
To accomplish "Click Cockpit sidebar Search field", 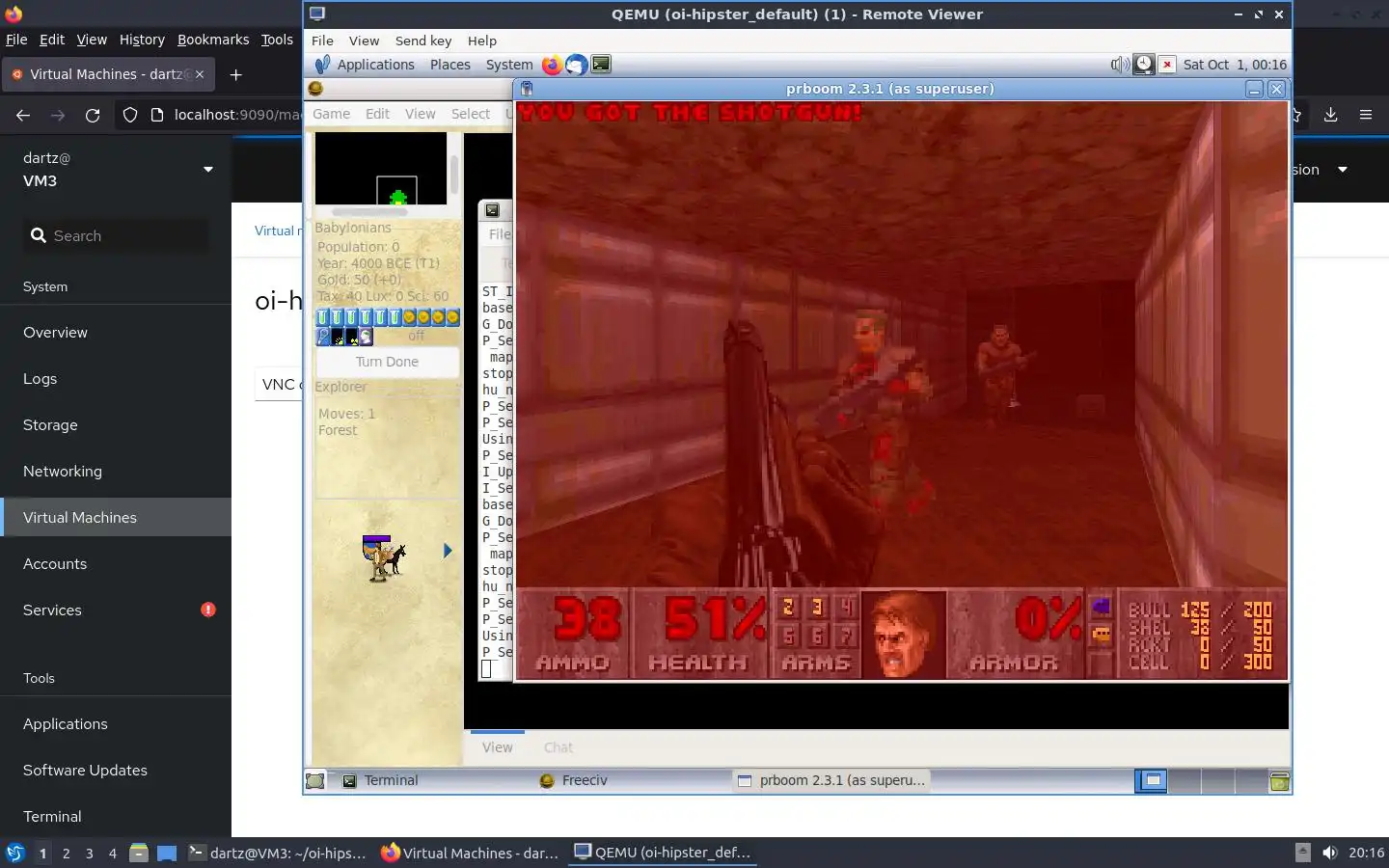I will pyautogui.click(x=116, y=236).
